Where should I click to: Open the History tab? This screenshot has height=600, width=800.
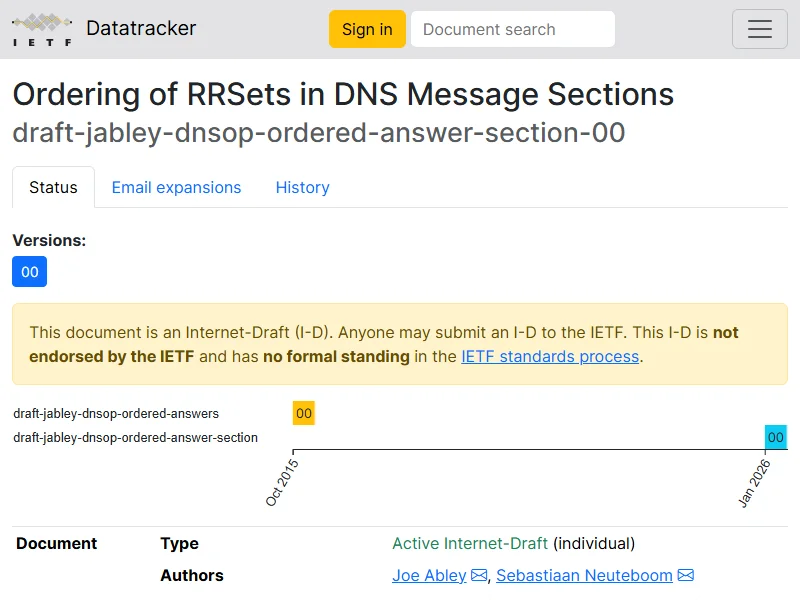(302, 187)
